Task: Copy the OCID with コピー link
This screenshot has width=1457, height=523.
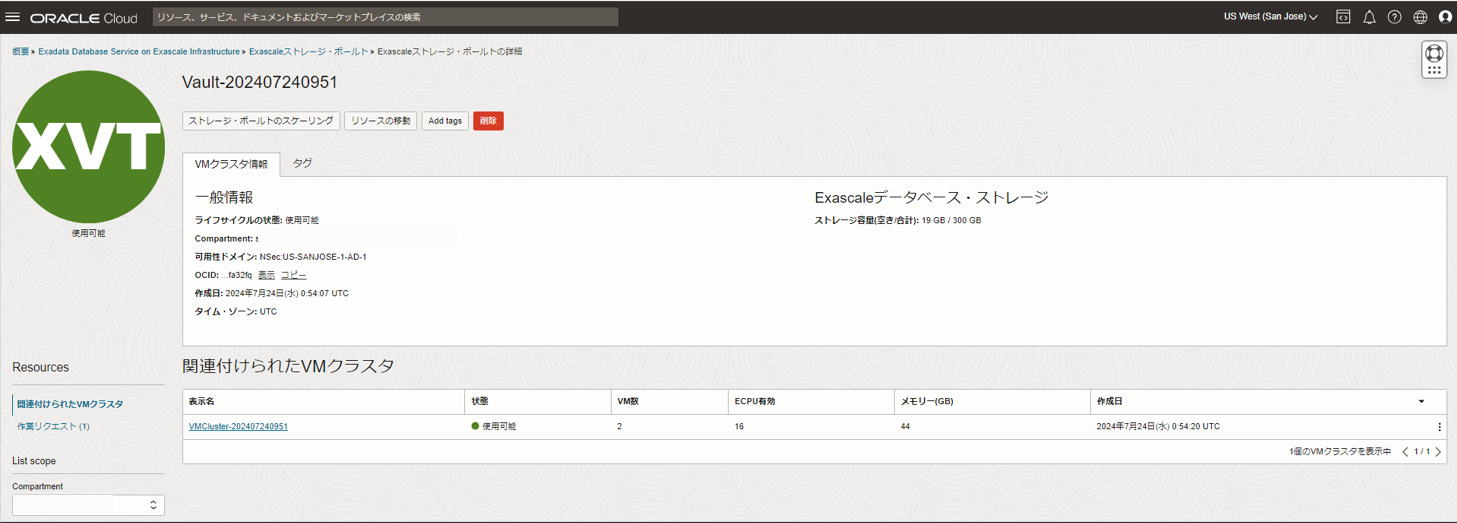Action: [293, 275]
